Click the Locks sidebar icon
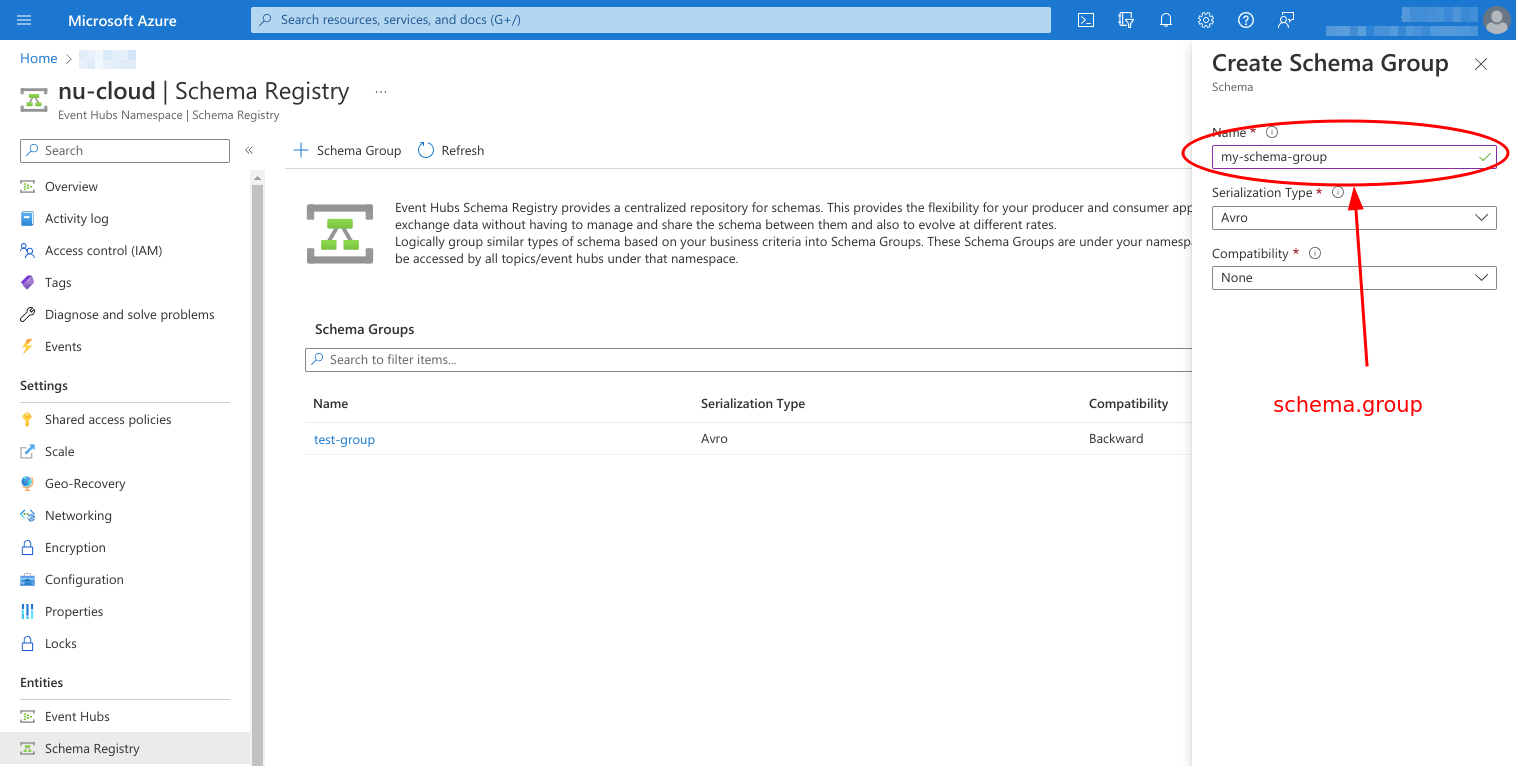Screen dimensions: 1516x766 pyautogui.click(x=28, y=644)
